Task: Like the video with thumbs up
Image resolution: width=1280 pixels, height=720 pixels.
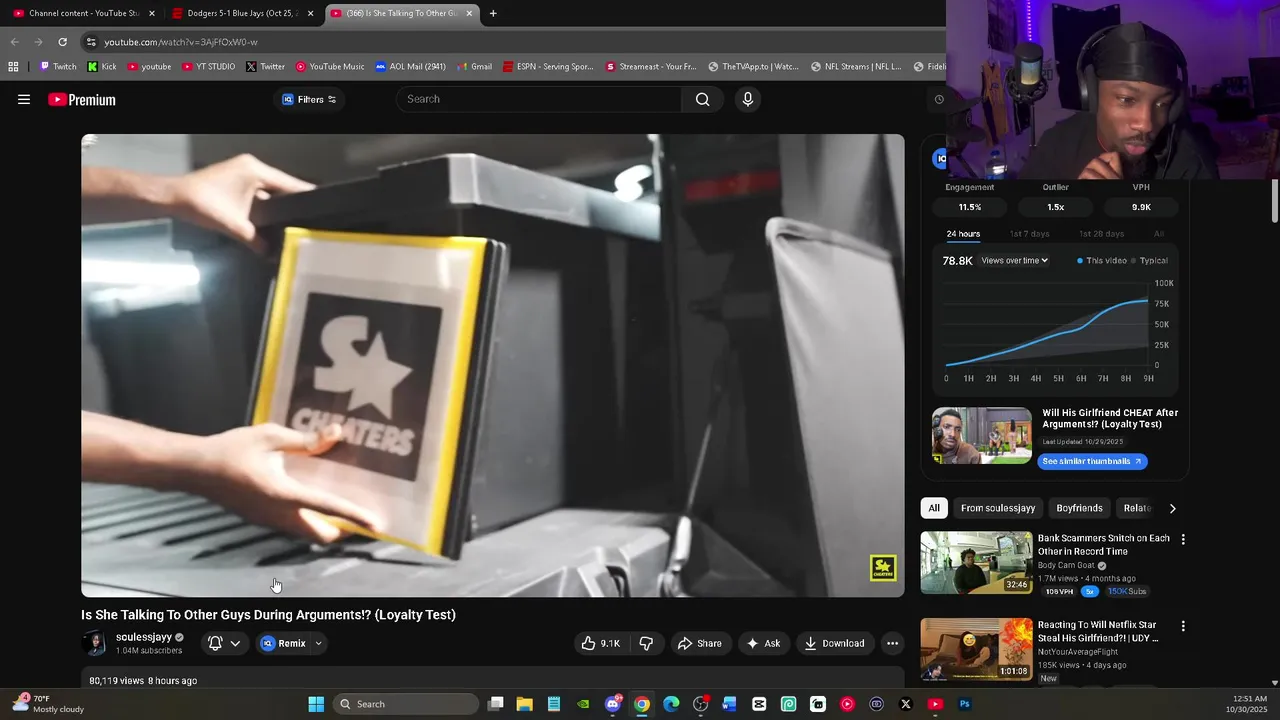Action: [601, 643]
